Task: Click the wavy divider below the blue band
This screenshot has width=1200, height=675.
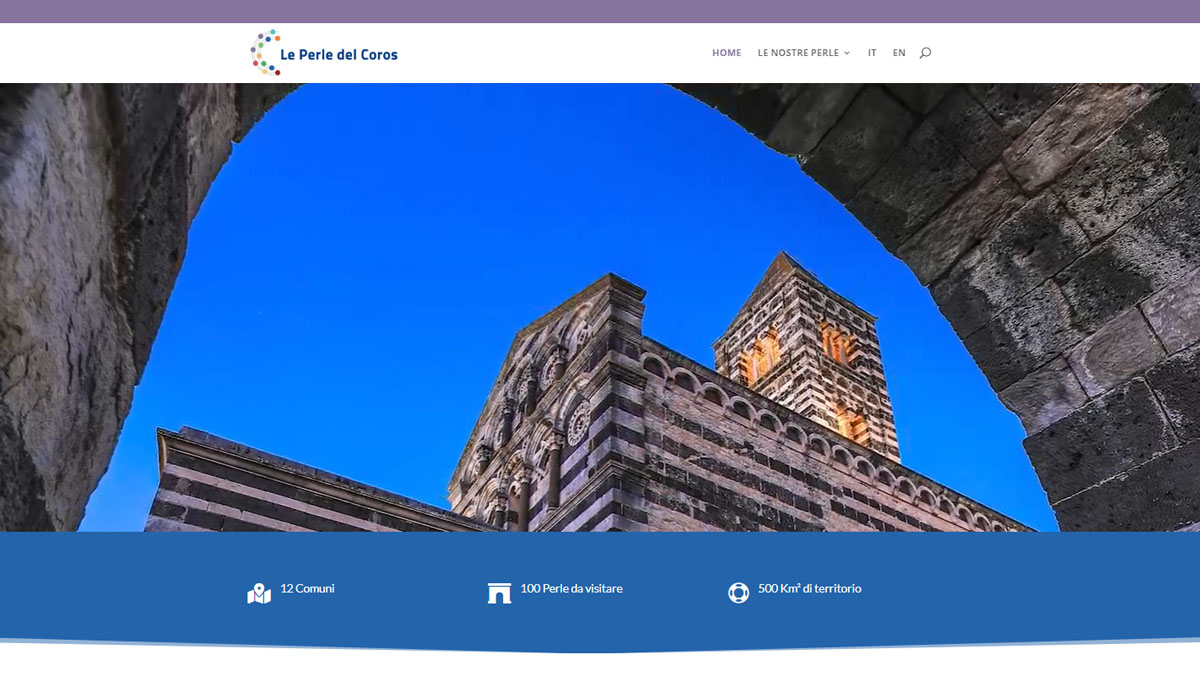Action: [600, 648]
